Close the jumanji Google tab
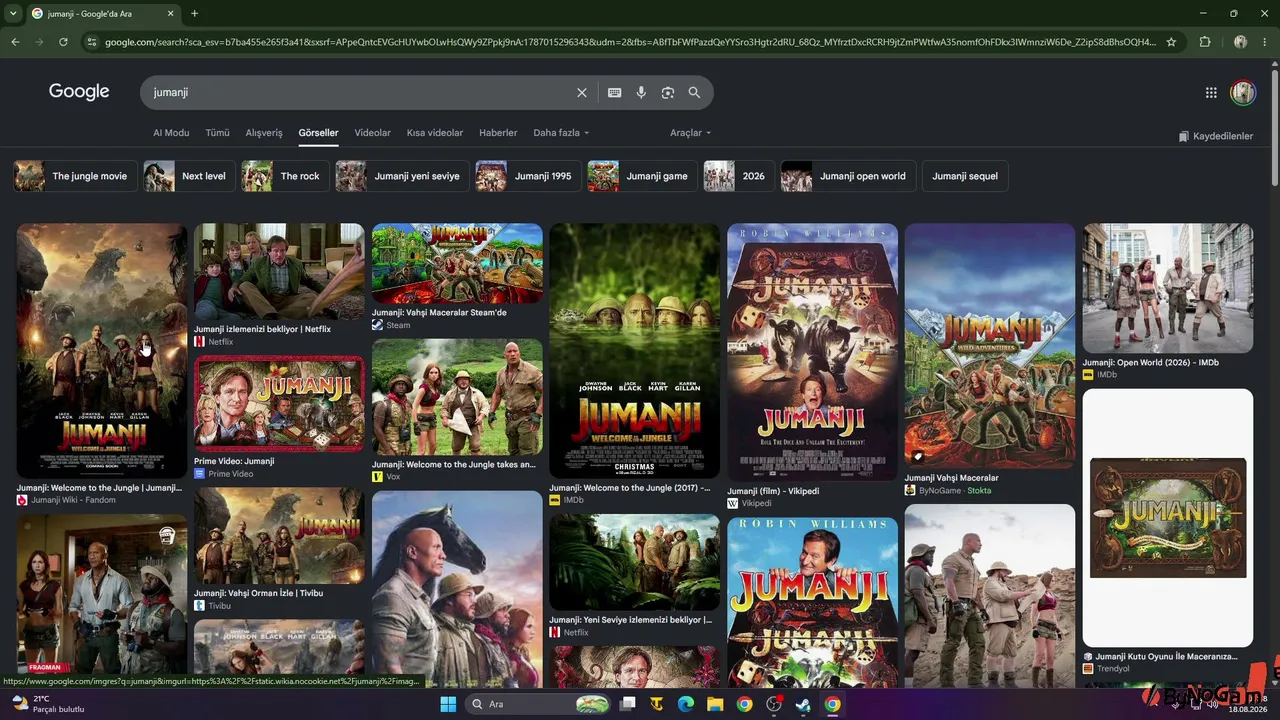 [171, 14]
